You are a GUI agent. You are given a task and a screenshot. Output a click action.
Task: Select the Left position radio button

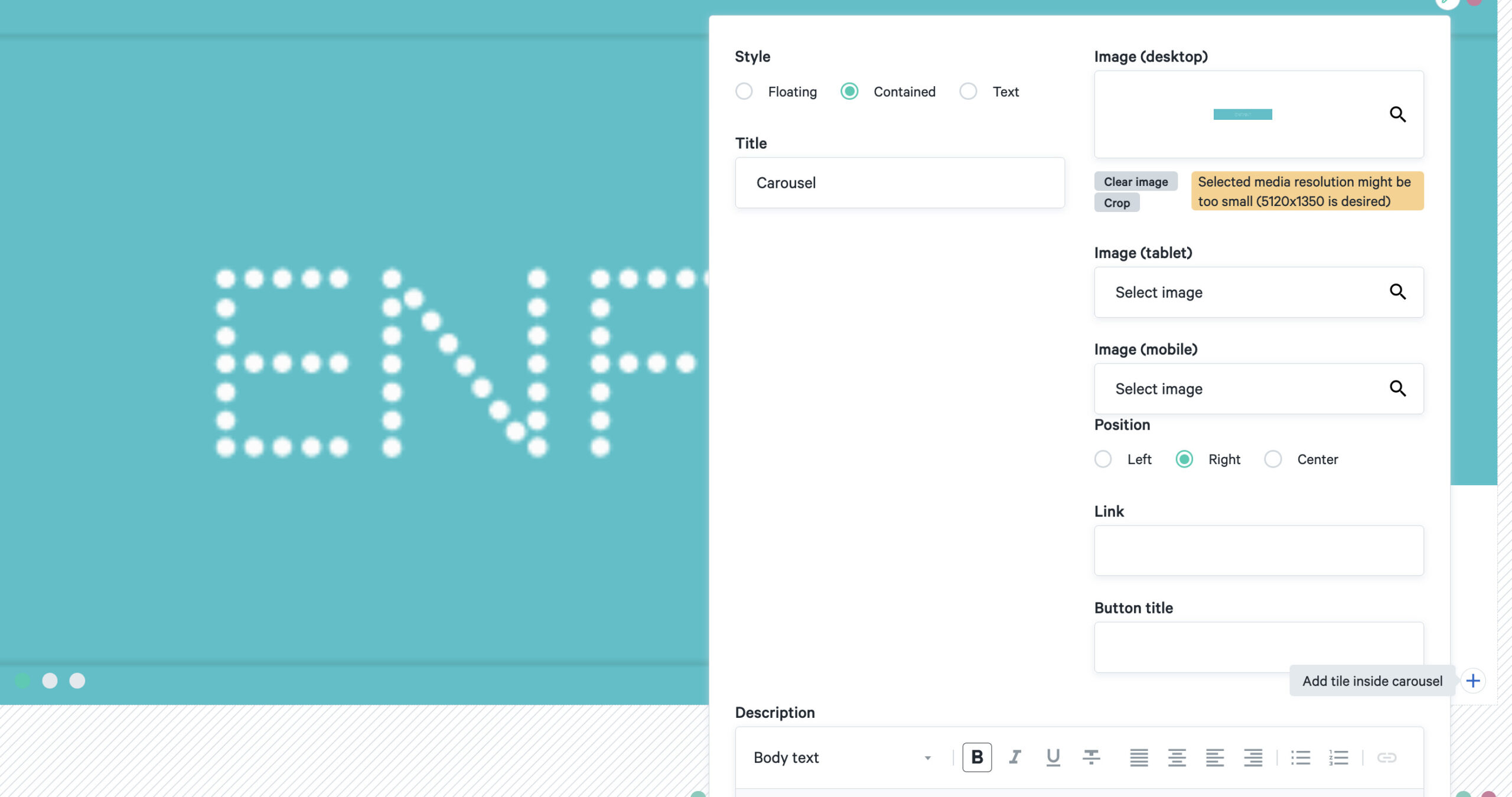(x=1103, y=459)
